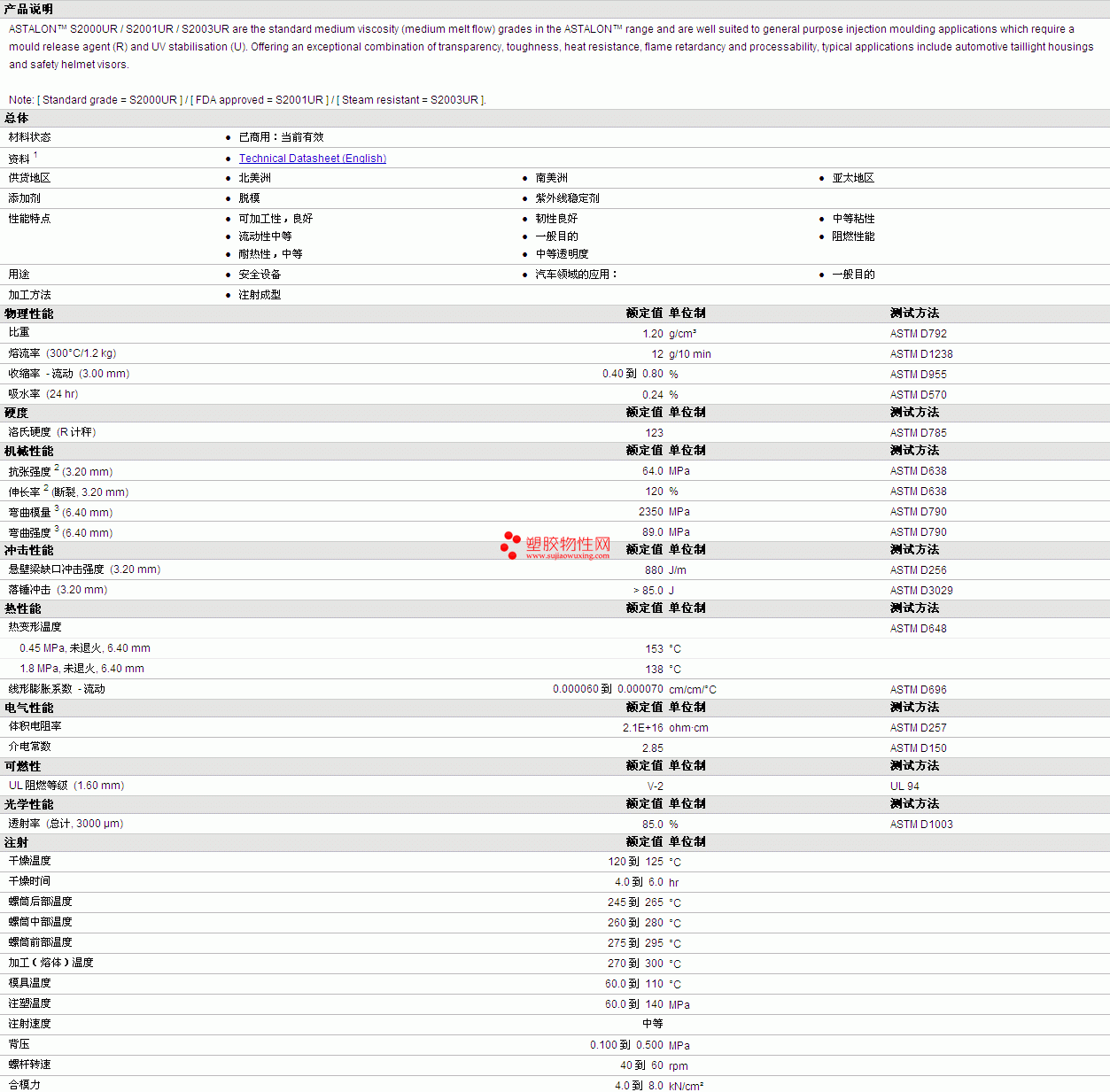Screen dimensions: 1110x1092
Task: Select the 模具温度 row label
Action: [x=30, y=983]
